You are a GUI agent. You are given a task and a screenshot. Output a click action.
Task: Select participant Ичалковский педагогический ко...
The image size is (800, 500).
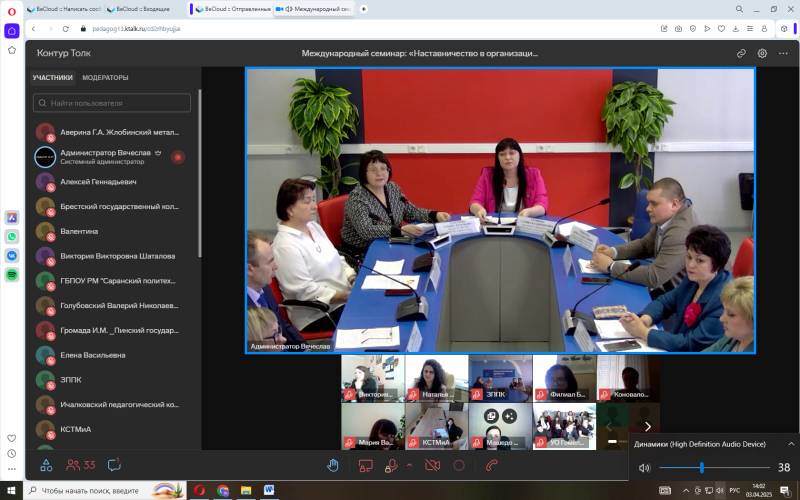click(x=112, y=405)
